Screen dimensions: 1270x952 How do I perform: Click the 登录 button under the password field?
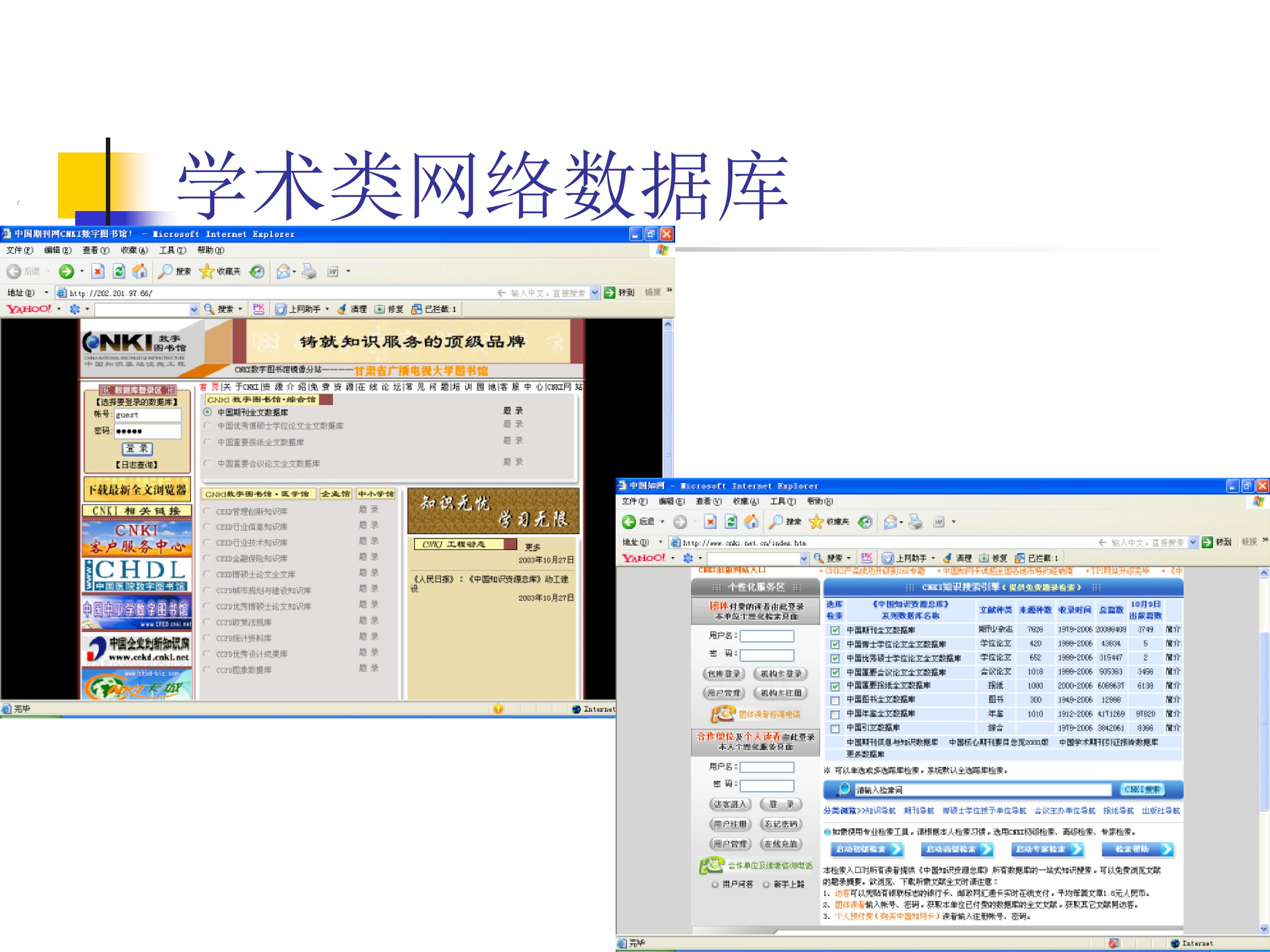click(137, 449)
